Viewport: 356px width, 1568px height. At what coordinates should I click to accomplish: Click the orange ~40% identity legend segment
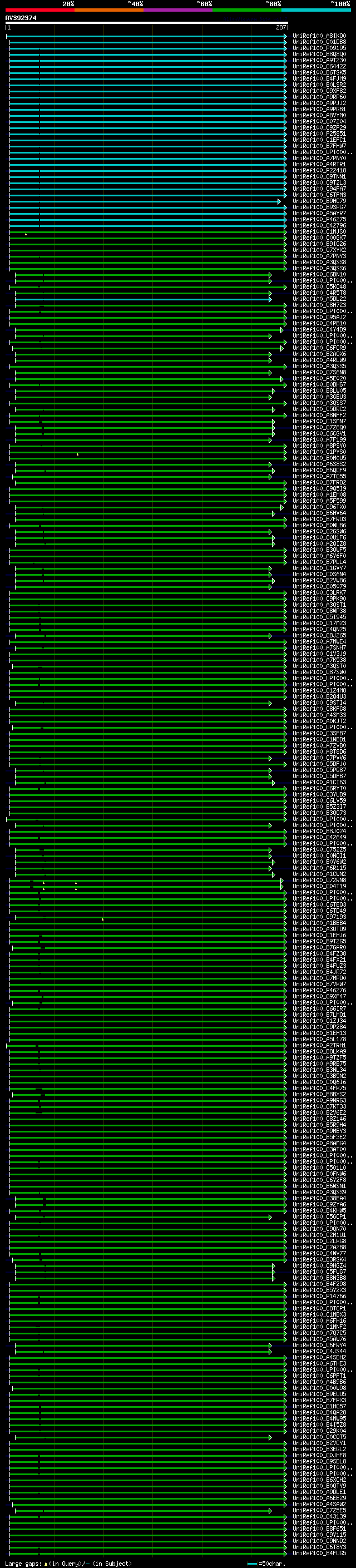(x=109, y=10)
